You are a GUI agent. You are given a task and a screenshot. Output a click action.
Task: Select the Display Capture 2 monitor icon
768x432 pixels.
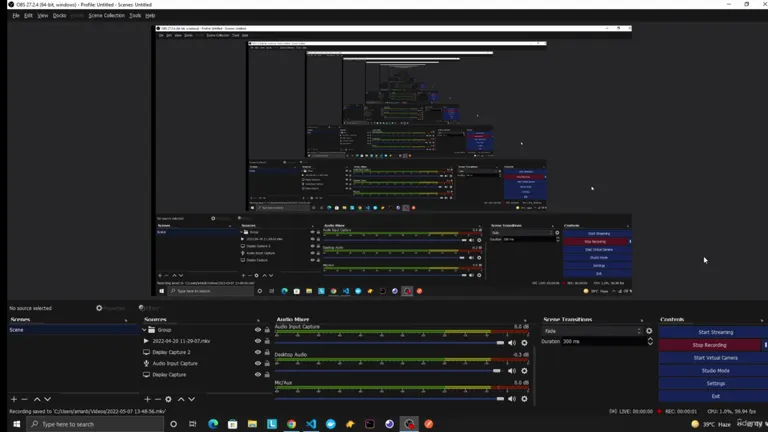[x=146, y=352]
